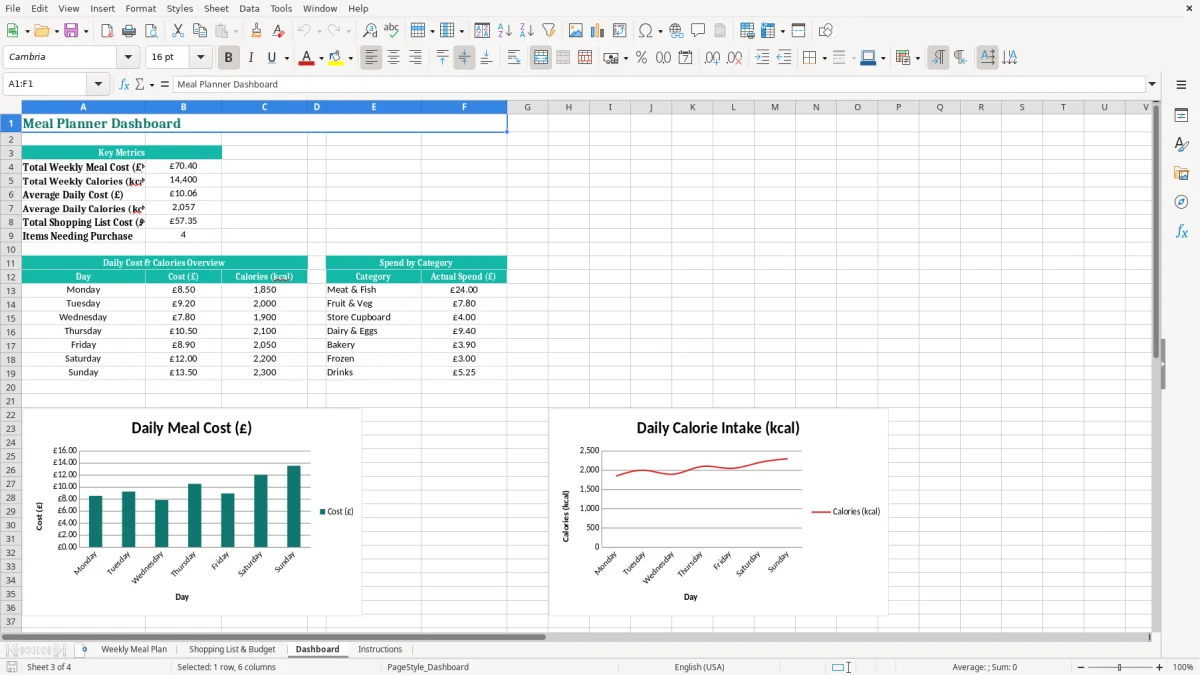This screenshot has height=675, width=1200.
Task: Click row 13 header
Action: 10,290
